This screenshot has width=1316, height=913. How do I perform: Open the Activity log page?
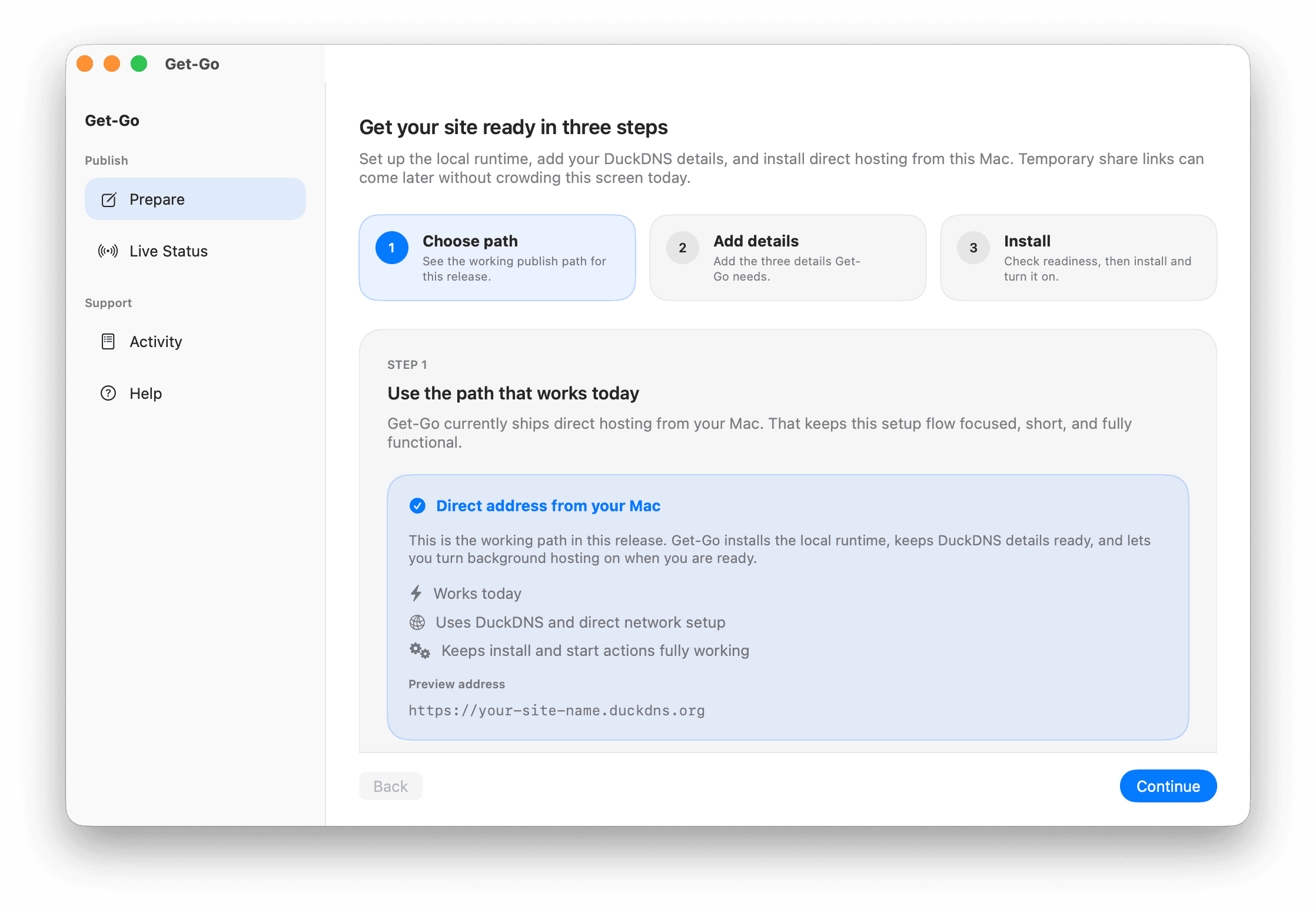click(195, 342)
